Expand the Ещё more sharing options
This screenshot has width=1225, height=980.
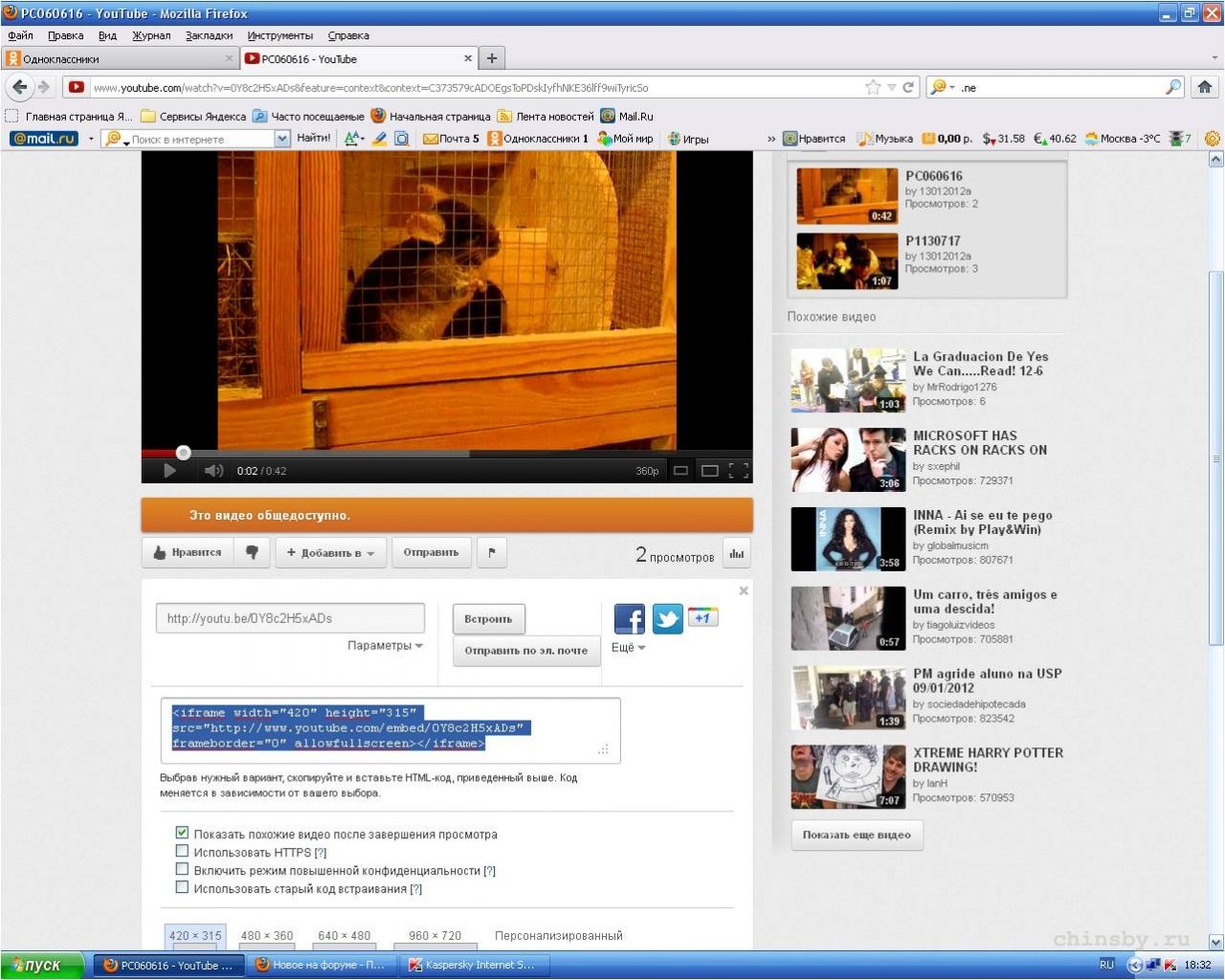click(x=629, y=648)
